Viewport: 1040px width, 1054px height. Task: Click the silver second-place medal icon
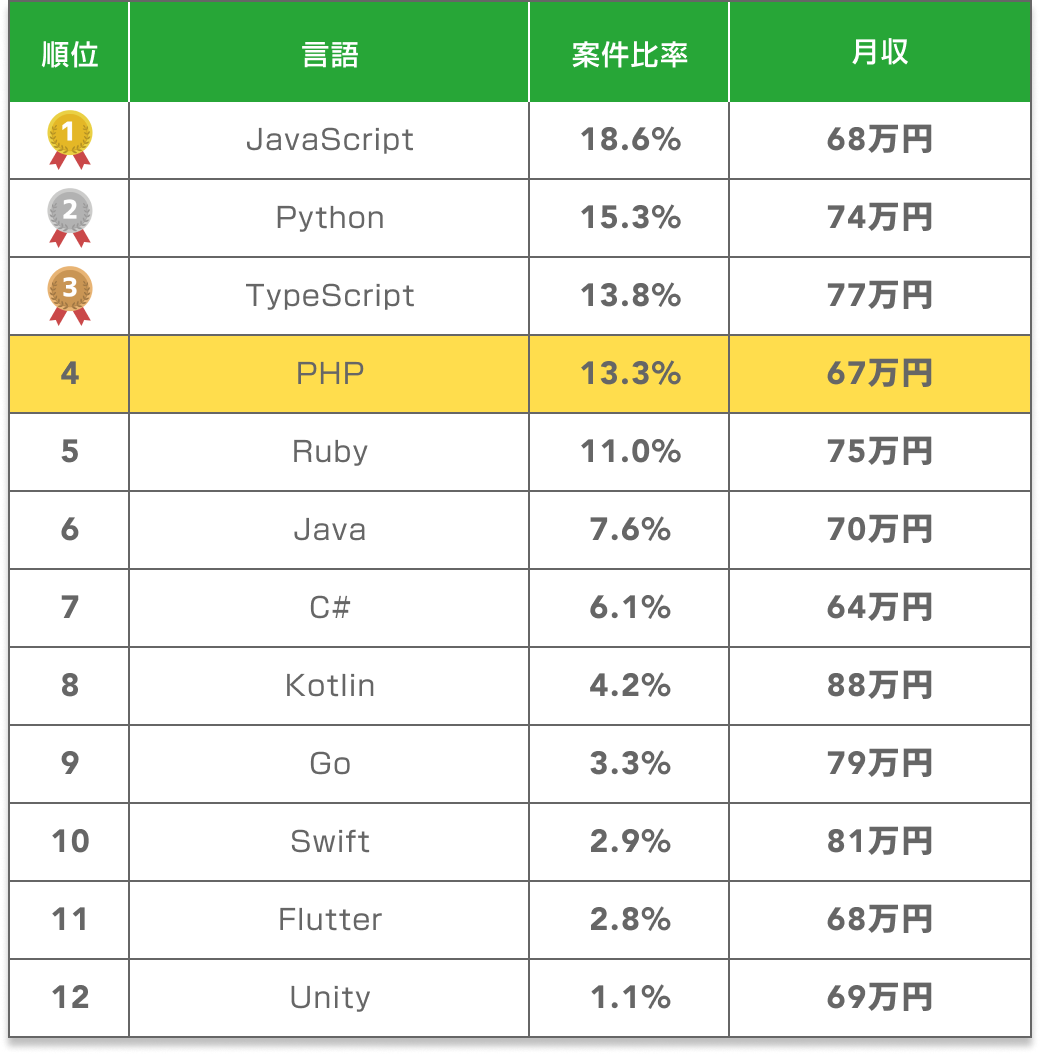(x=70, y=218)
